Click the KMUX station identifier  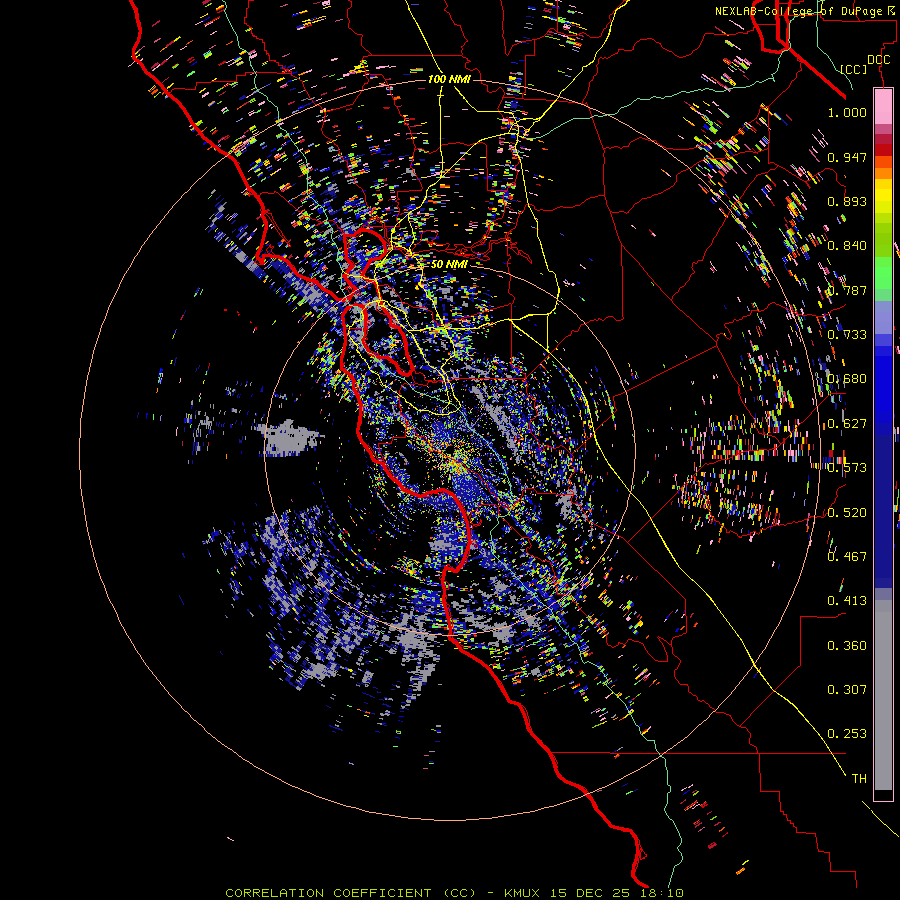(x=522, y=893)
